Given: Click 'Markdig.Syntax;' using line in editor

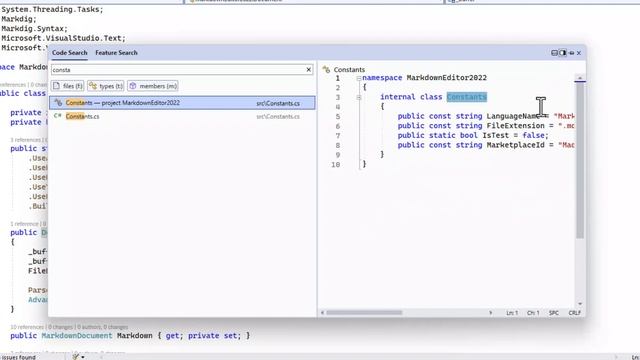Looking at the screenshot, I should click(34, 29).
